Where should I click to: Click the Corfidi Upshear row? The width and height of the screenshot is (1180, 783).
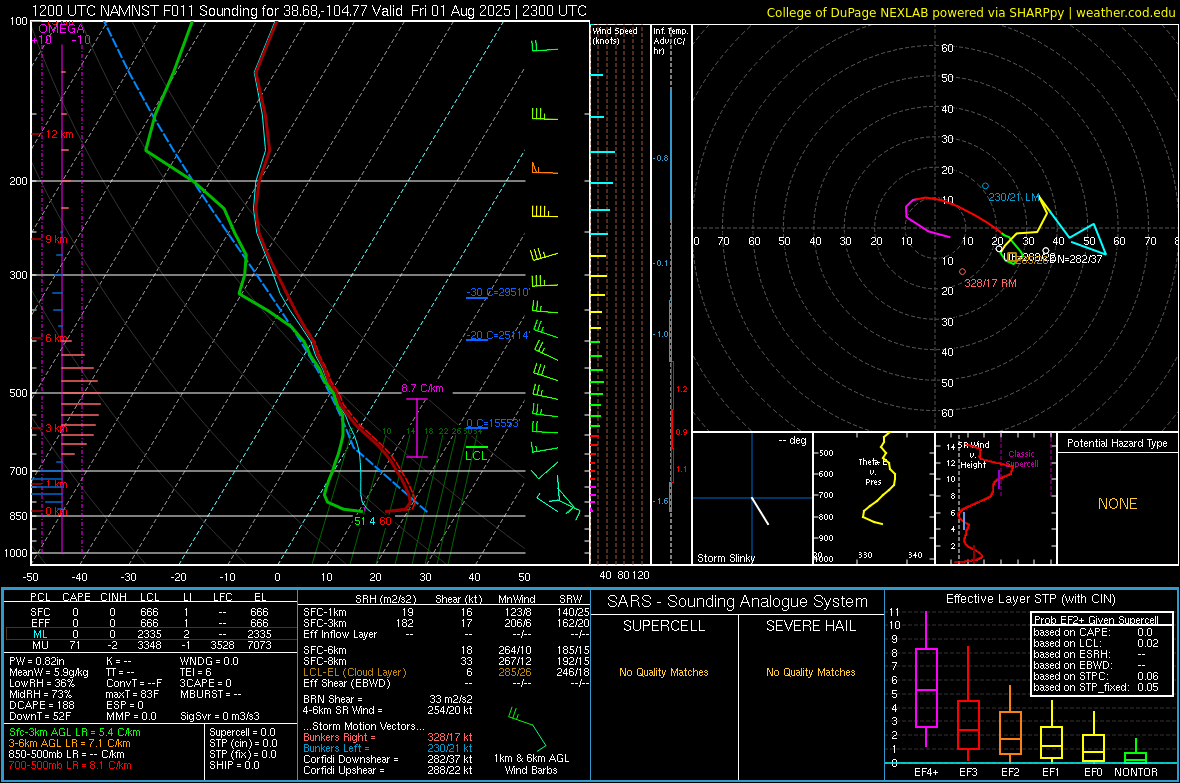click(x=388, y=770)
